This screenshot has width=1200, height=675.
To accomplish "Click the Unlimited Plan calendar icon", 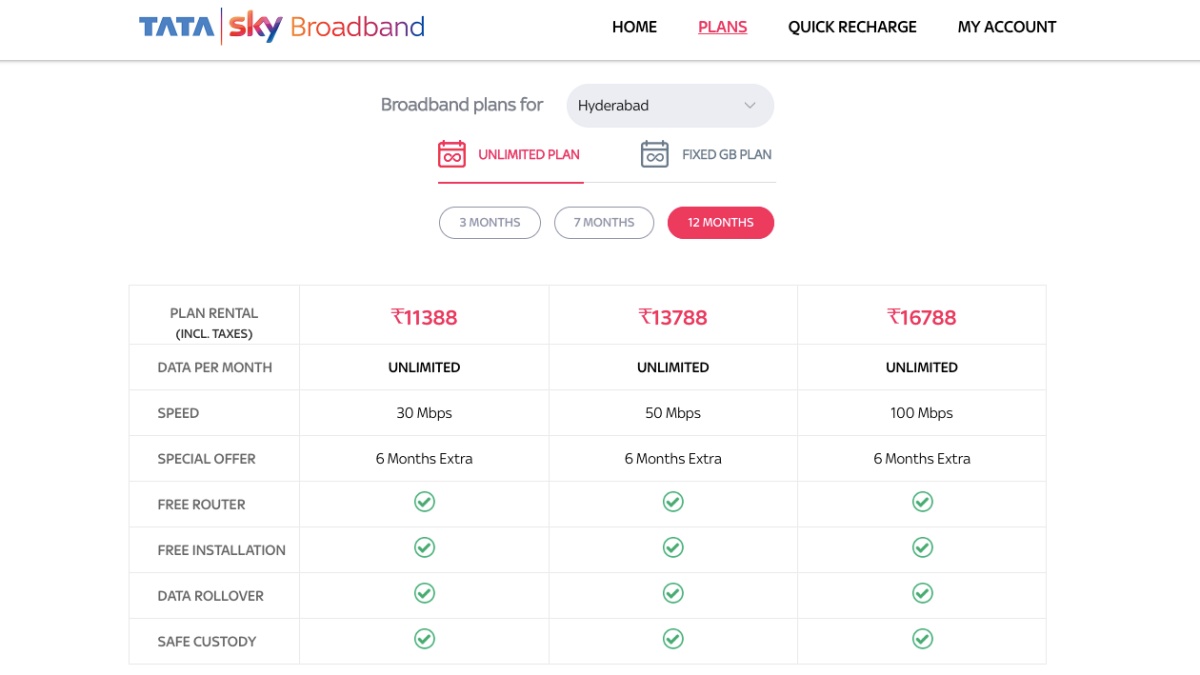I will 452,153.
